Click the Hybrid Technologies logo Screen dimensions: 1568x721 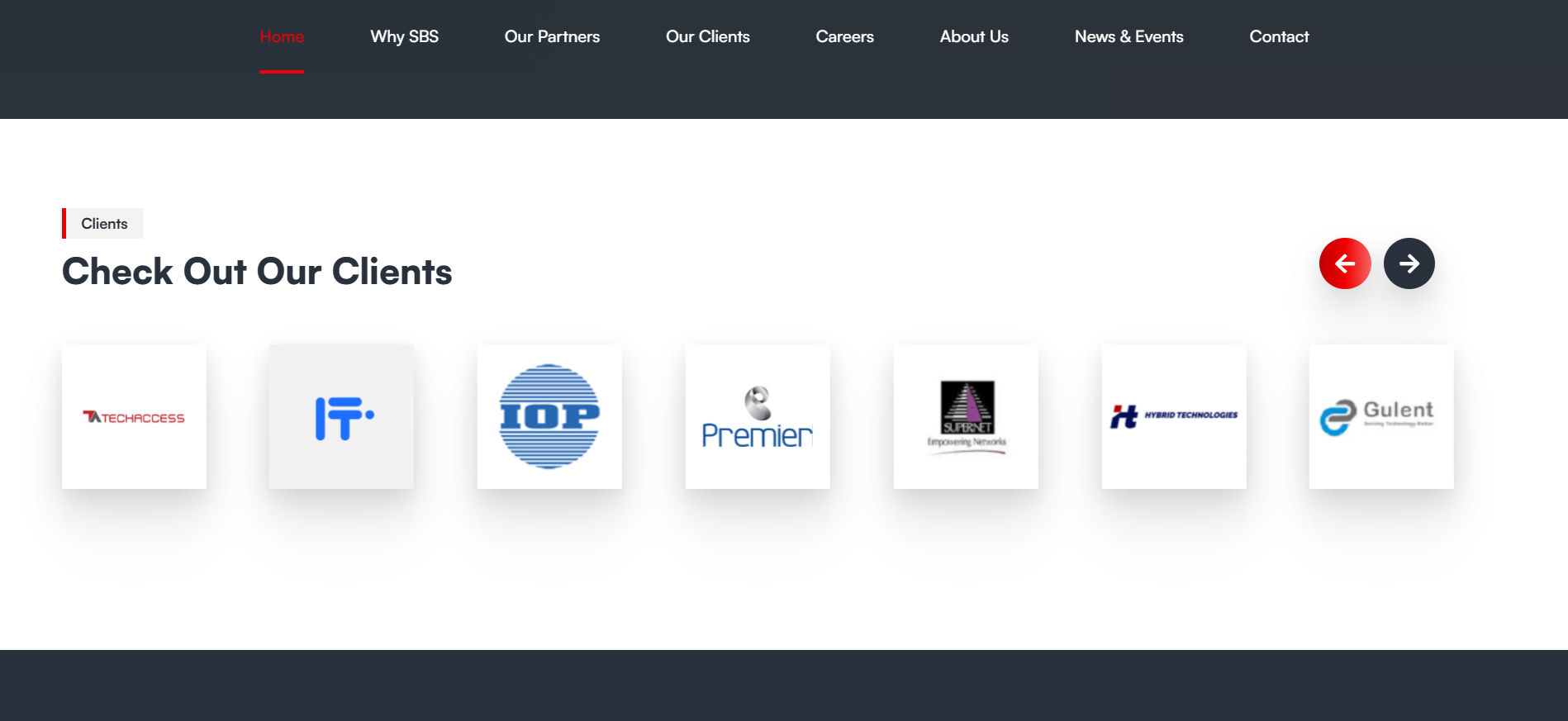[1174, 417]
